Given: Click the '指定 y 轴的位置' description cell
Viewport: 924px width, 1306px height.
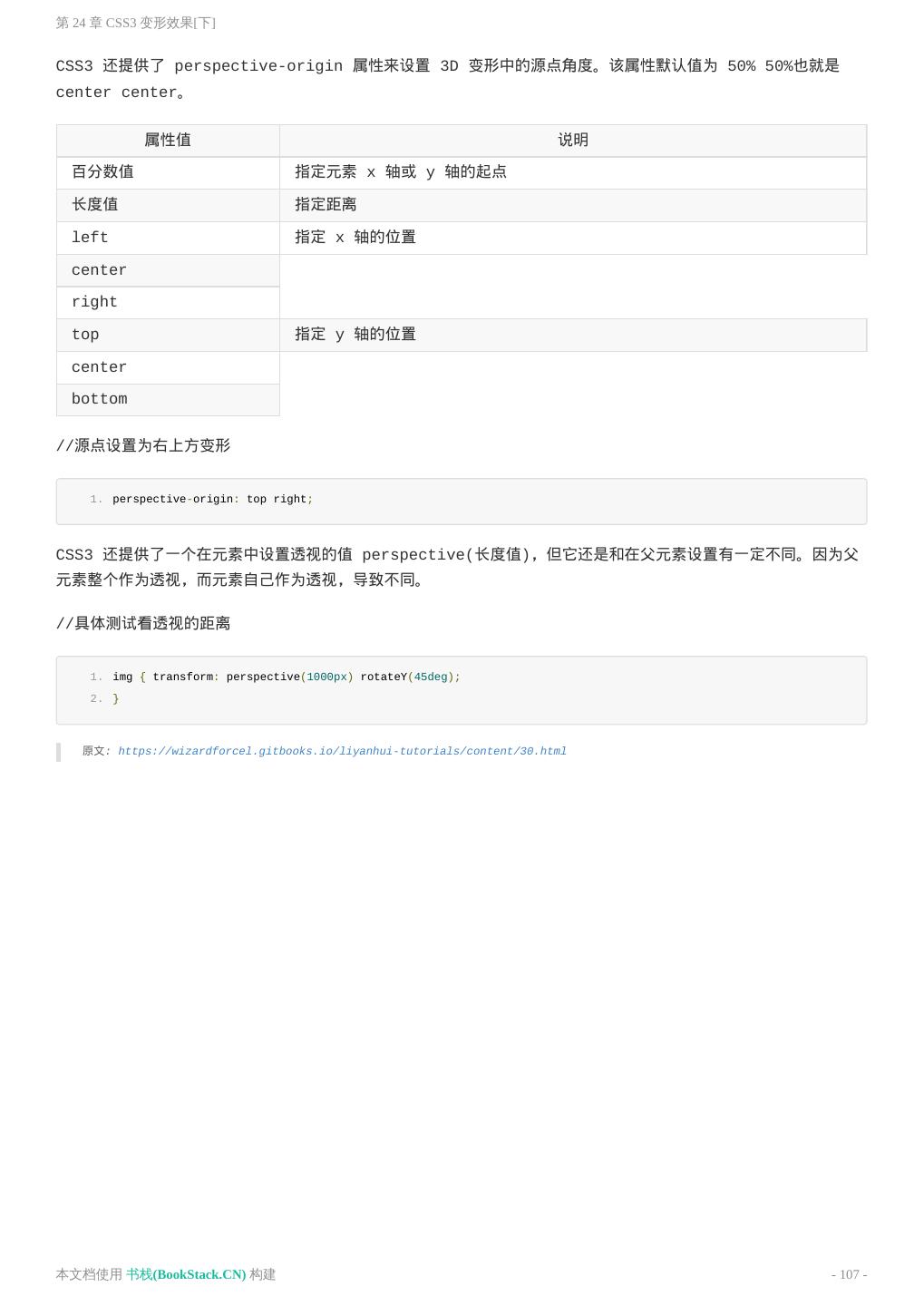Looking at the screenshot, I should point(573,335).
